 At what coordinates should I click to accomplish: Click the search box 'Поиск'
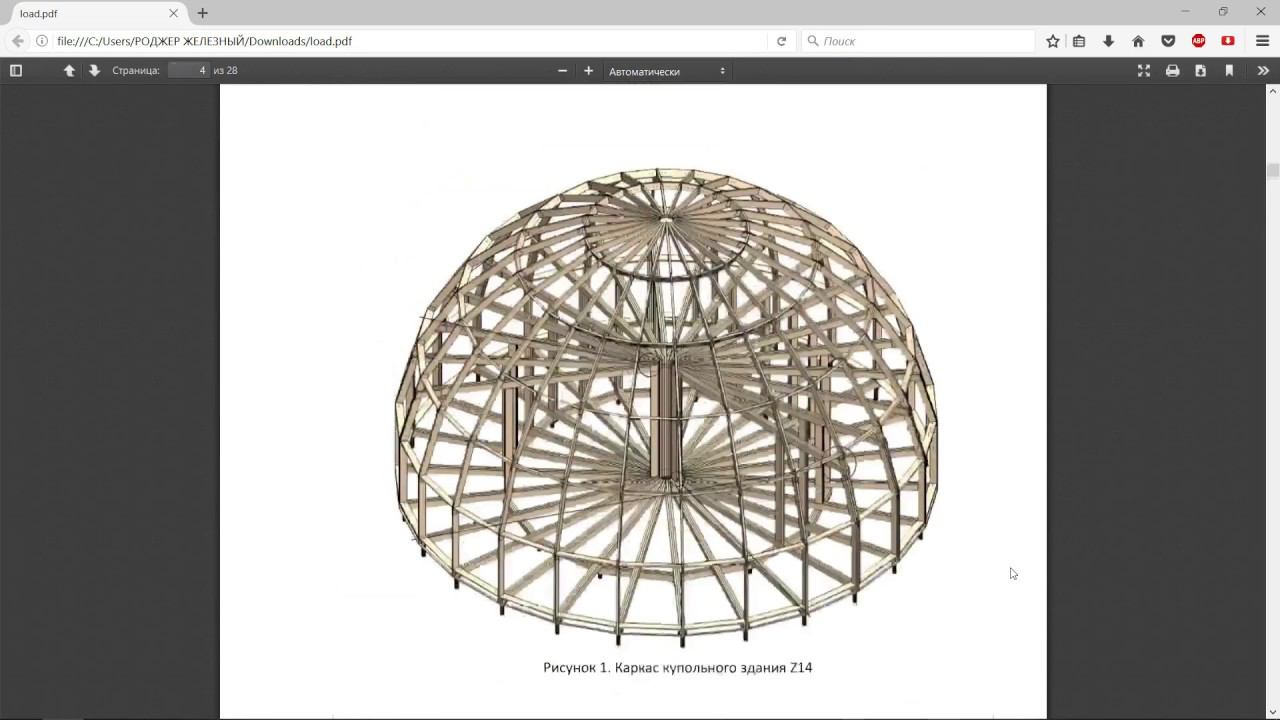[918, 41]
